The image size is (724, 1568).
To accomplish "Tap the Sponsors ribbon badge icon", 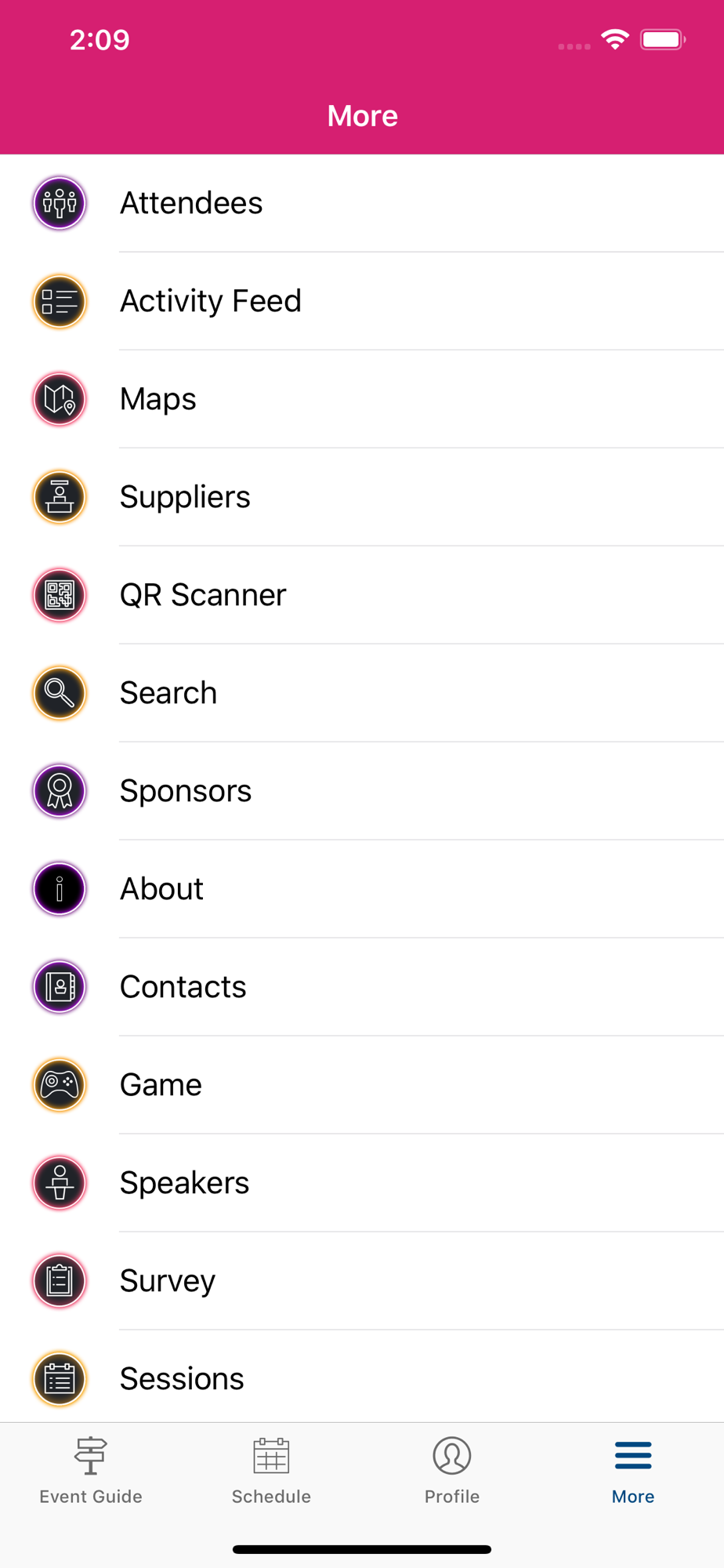I will (60, 791).
